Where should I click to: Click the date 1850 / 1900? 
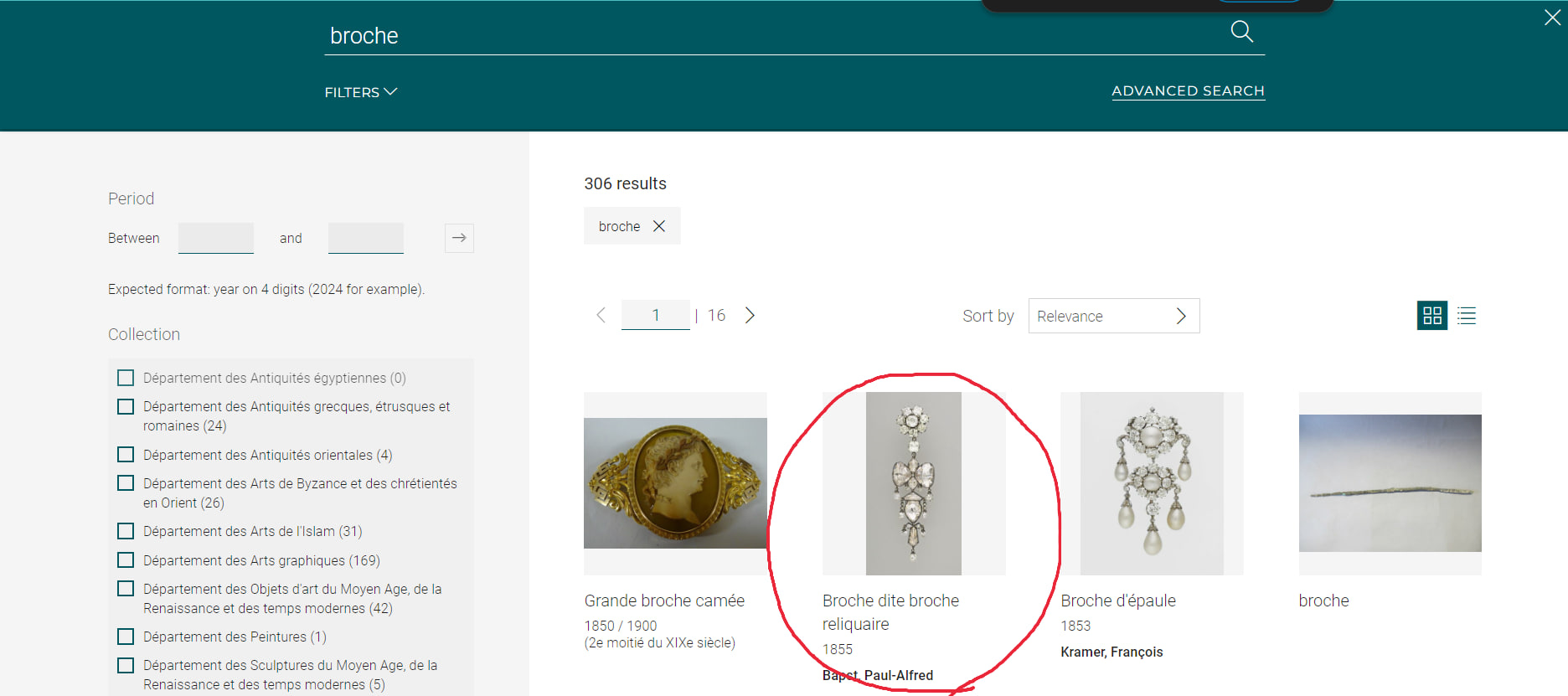(x=621, y=626)
